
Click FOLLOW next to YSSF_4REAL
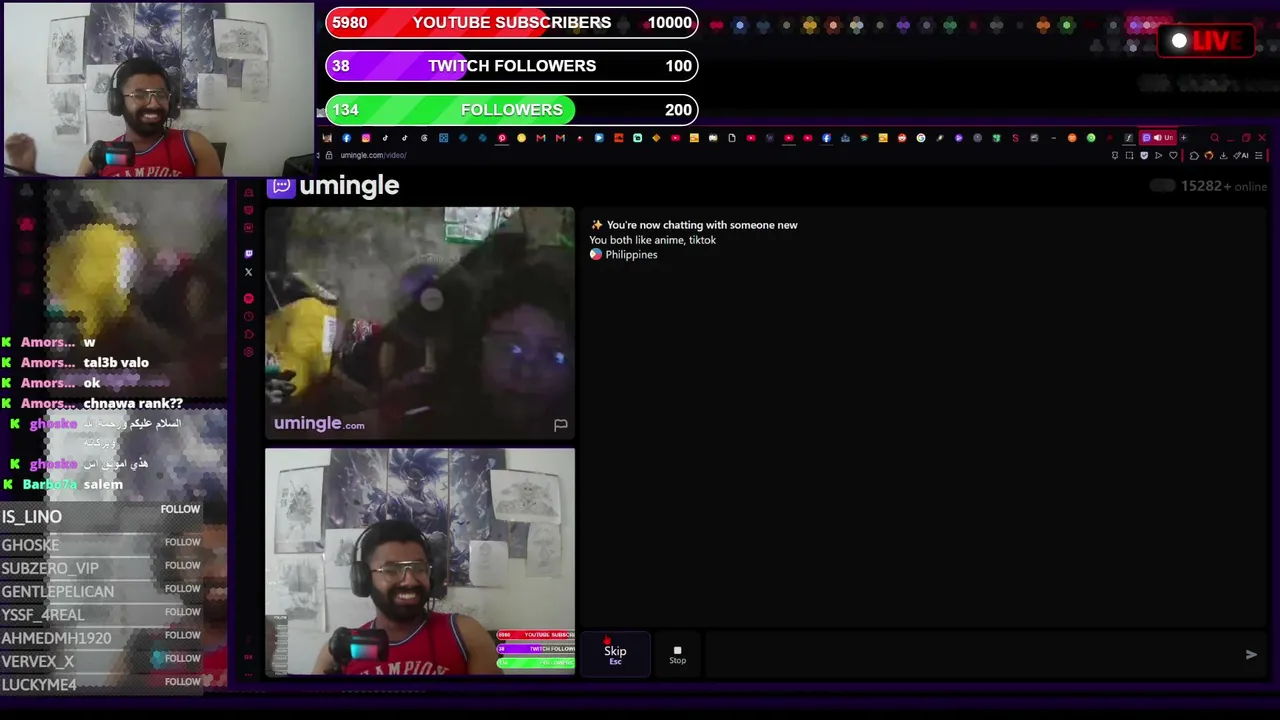click(182, 612)
